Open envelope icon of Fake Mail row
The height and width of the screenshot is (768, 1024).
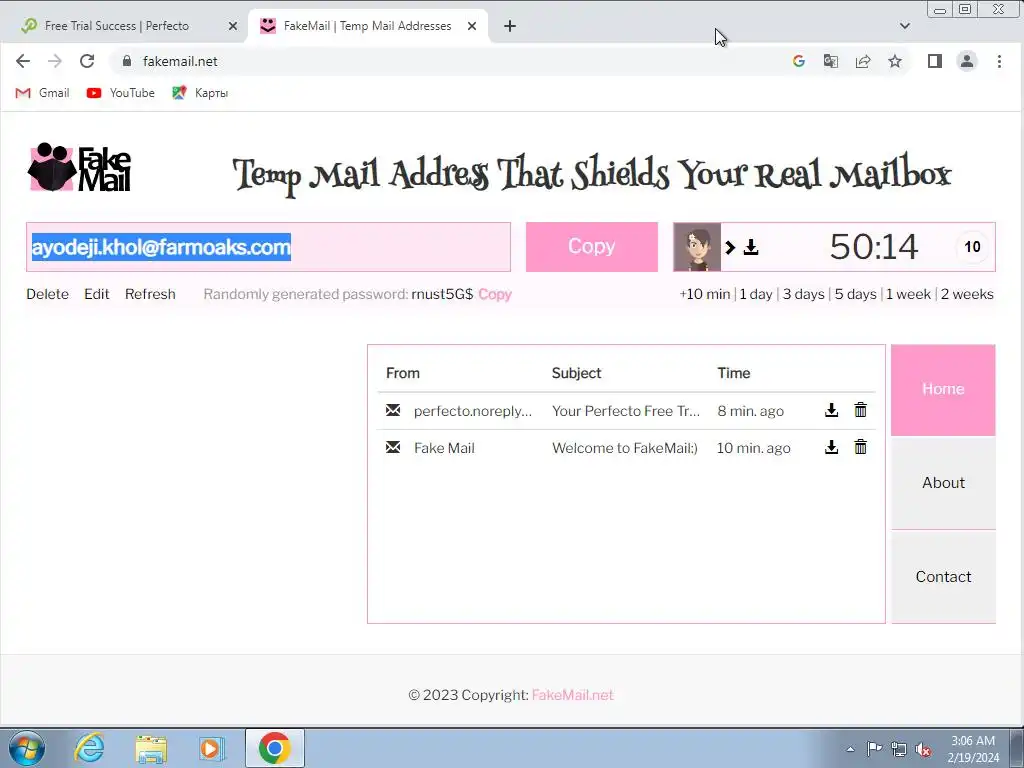pos(392,447)
